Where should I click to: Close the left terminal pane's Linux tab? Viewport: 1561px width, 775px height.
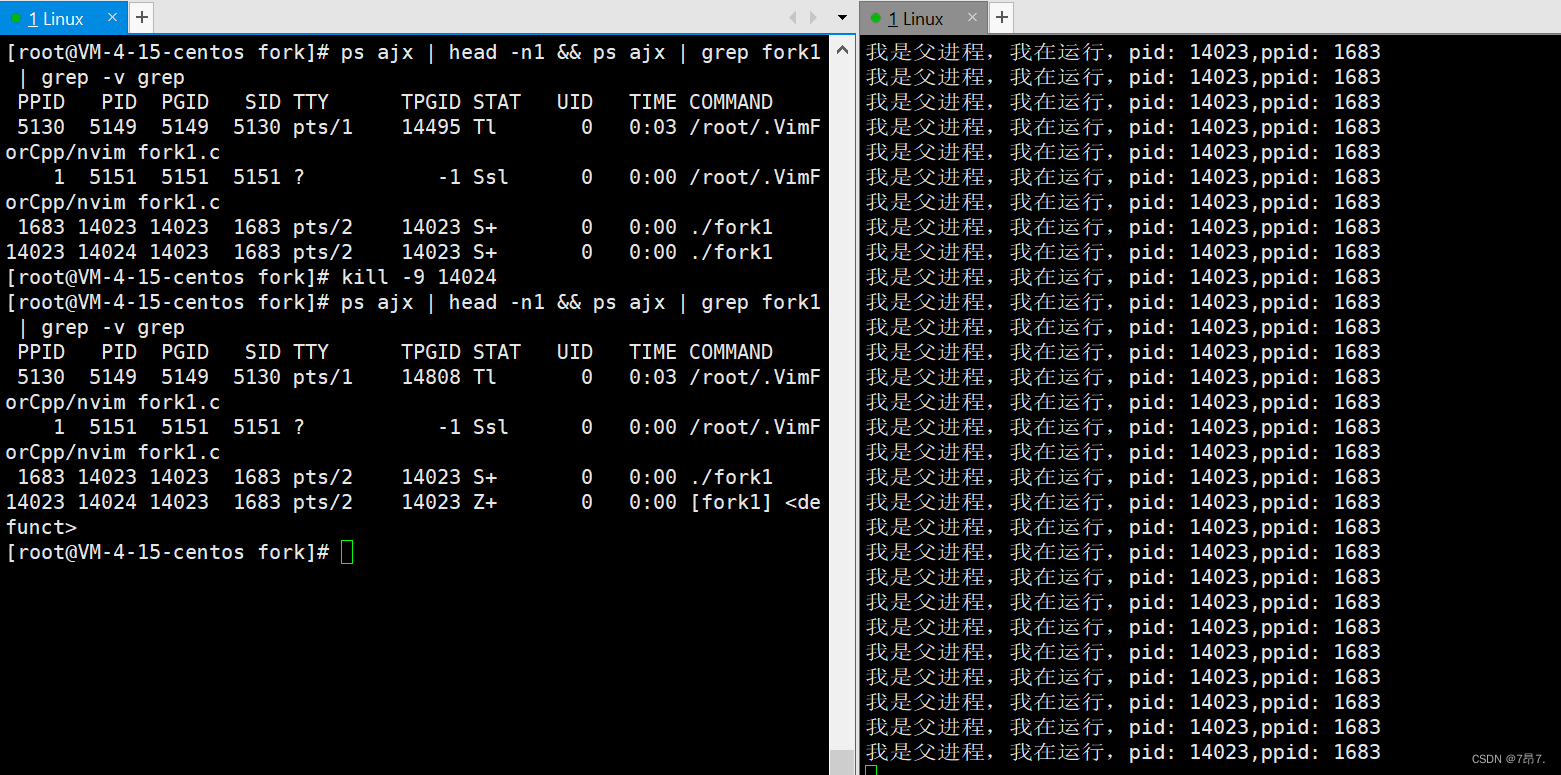click(112, 18)
